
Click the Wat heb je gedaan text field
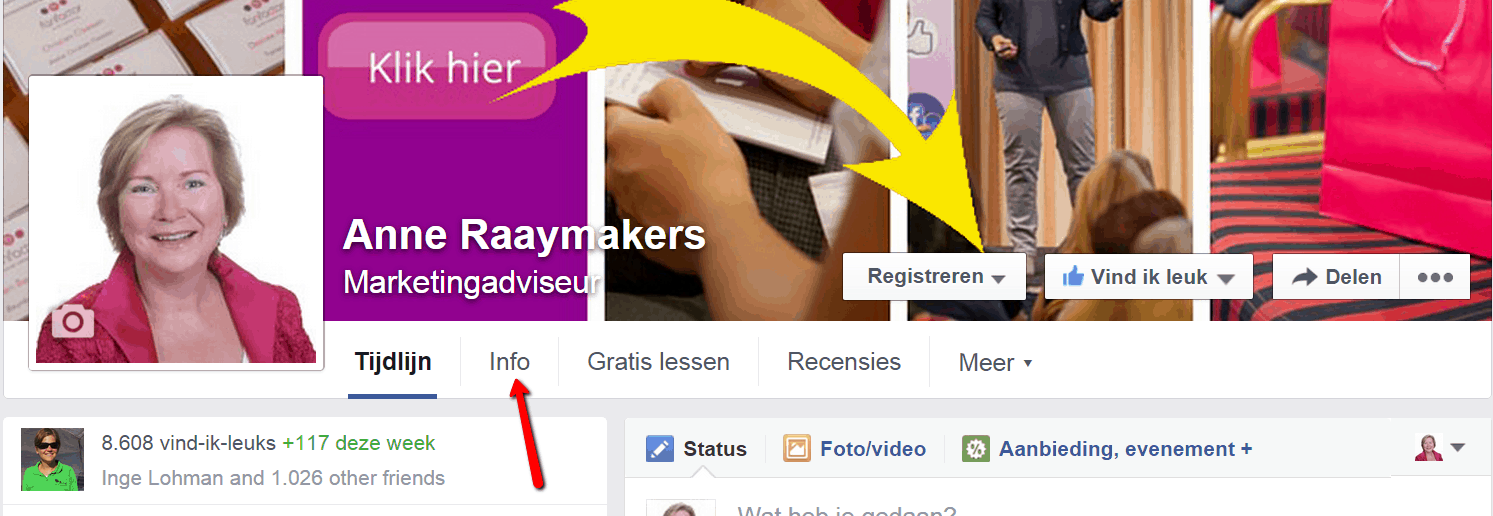click(1050, 510)
